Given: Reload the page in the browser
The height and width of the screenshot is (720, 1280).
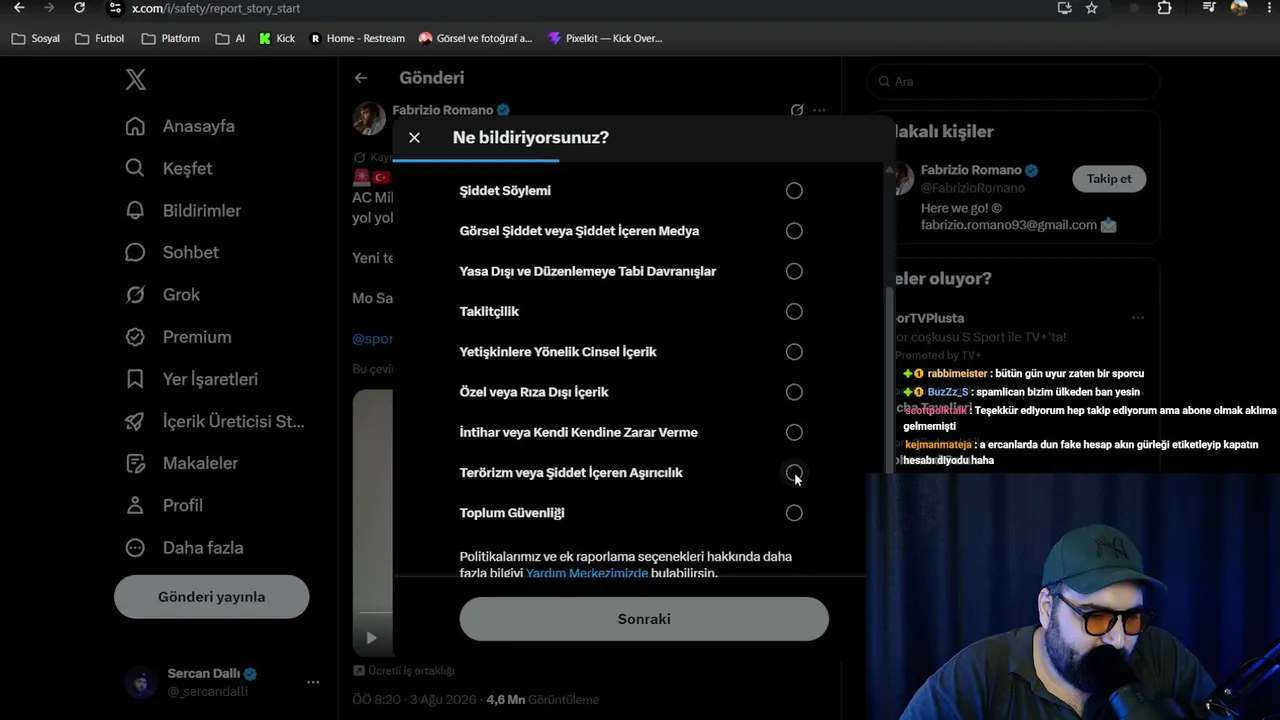Looking at the screenshot, I should (x=80, y=8).
